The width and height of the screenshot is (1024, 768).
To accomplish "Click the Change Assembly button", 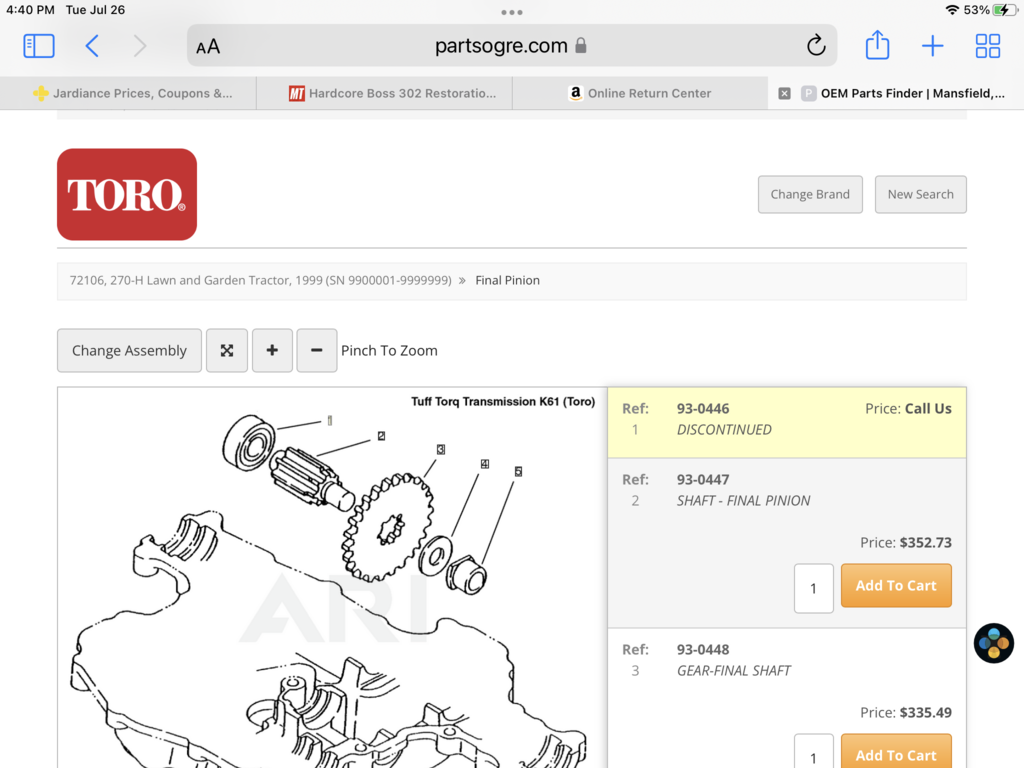I will [129, 351].
